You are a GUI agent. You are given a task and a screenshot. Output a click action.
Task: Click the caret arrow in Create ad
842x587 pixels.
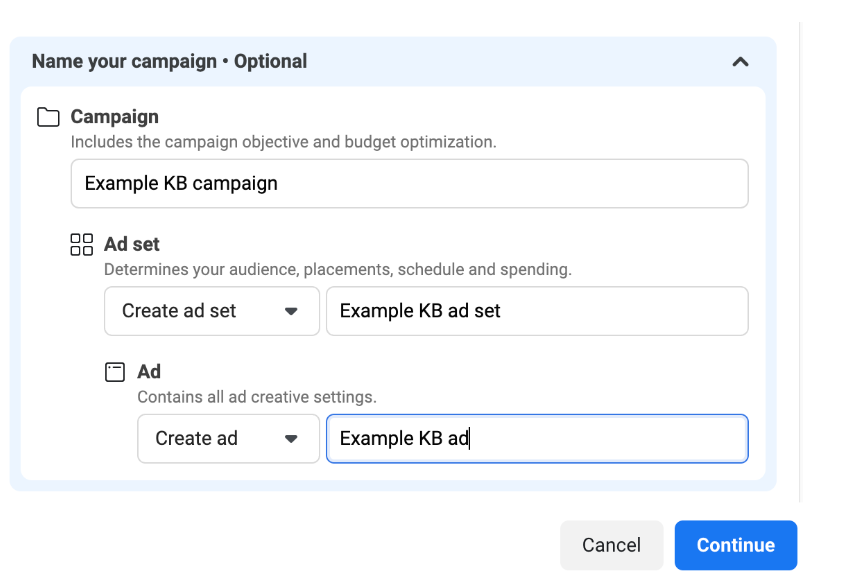pyautogui.click(x=291, y=439)
